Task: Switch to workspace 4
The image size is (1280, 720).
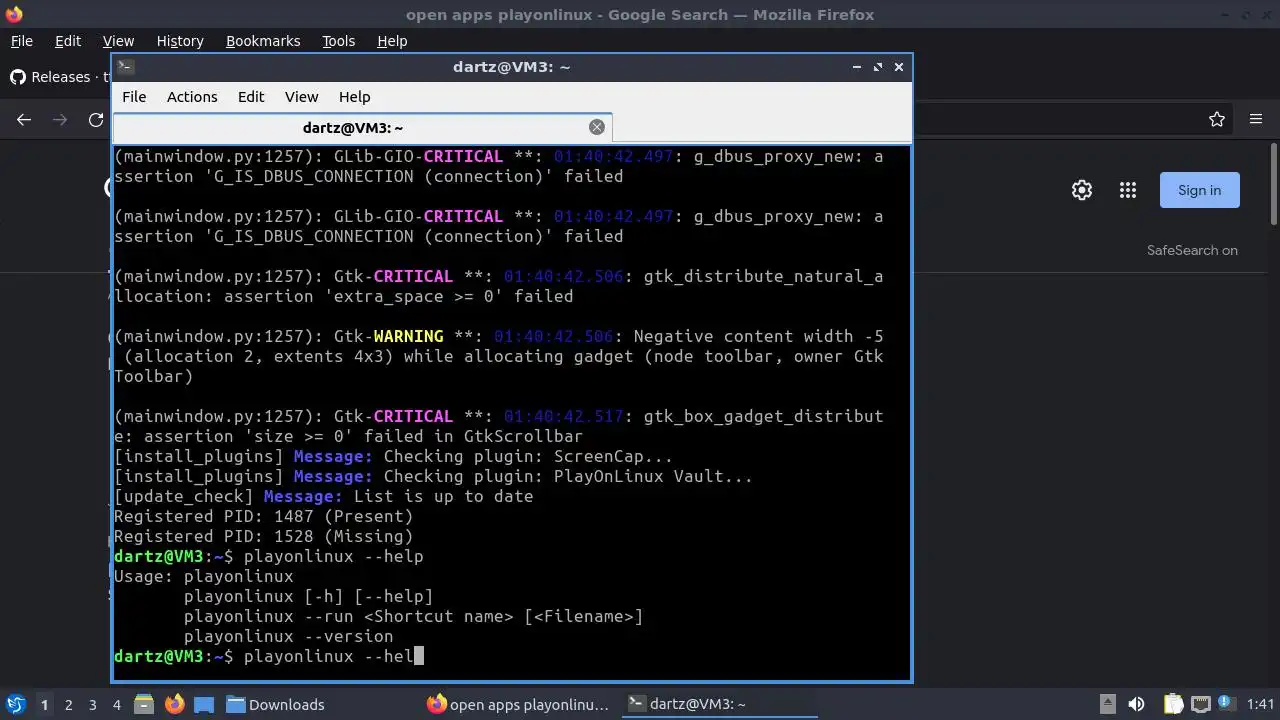Action: 116,705
